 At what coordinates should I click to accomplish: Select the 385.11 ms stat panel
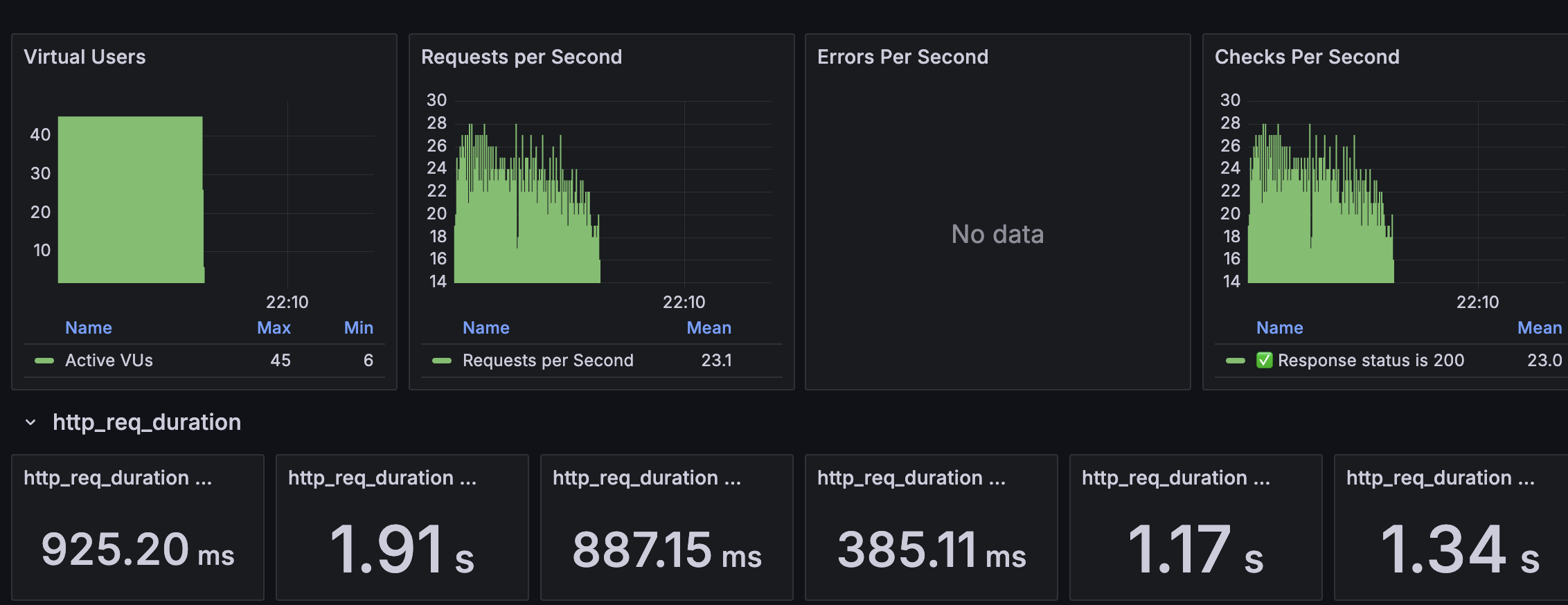(x=932, y=527)
